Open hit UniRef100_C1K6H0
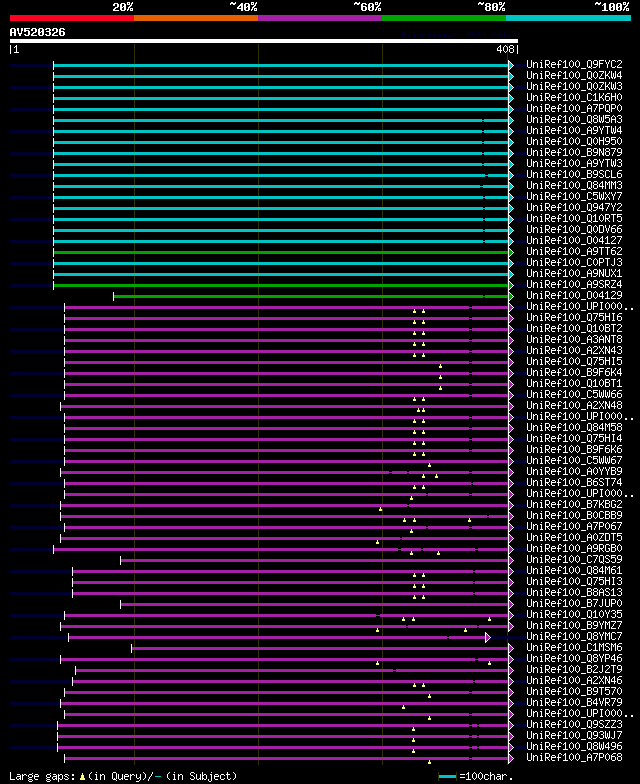Viewport: 640px width, 784px height. pos(574,98)
